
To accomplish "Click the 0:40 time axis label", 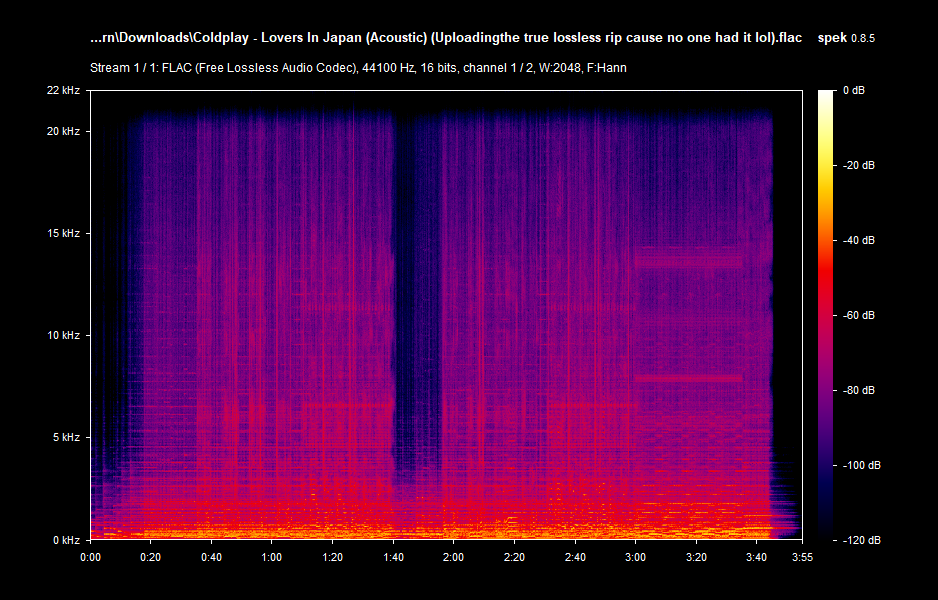I will [211, 558].
